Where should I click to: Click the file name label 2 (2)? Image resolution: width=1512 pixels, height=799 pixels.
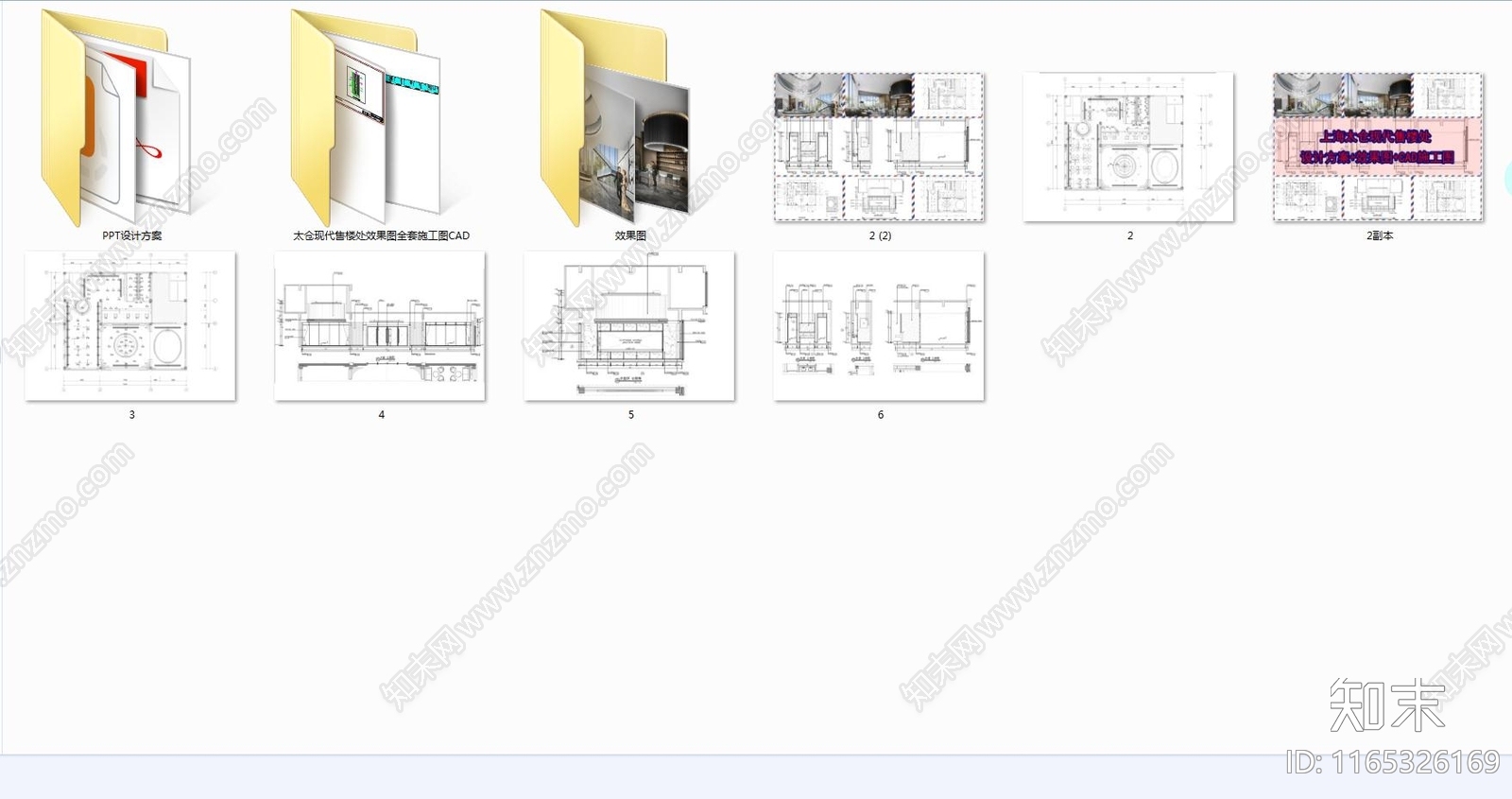[880, 235]
